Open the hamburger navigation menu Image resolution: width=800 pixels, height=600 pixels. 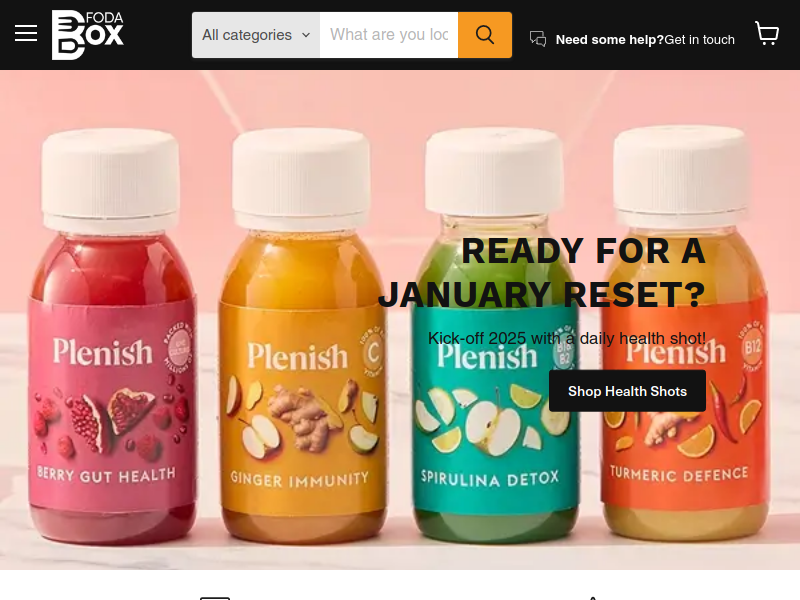pyautogui.click(x=26, y=33)
